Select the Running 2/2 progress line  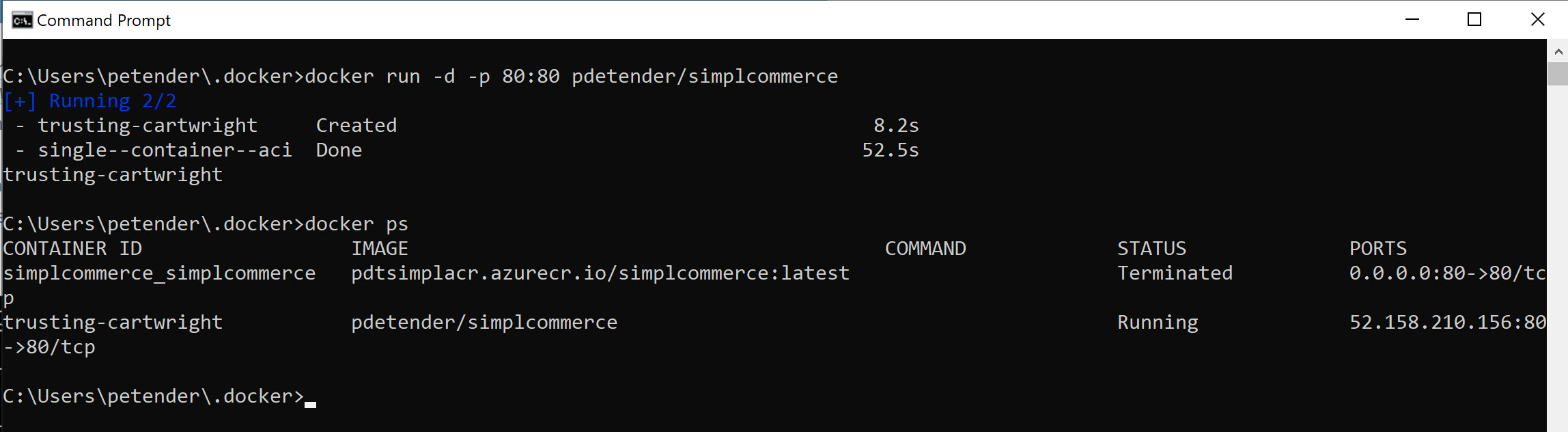pyautogui.click(x=89, y=100)
